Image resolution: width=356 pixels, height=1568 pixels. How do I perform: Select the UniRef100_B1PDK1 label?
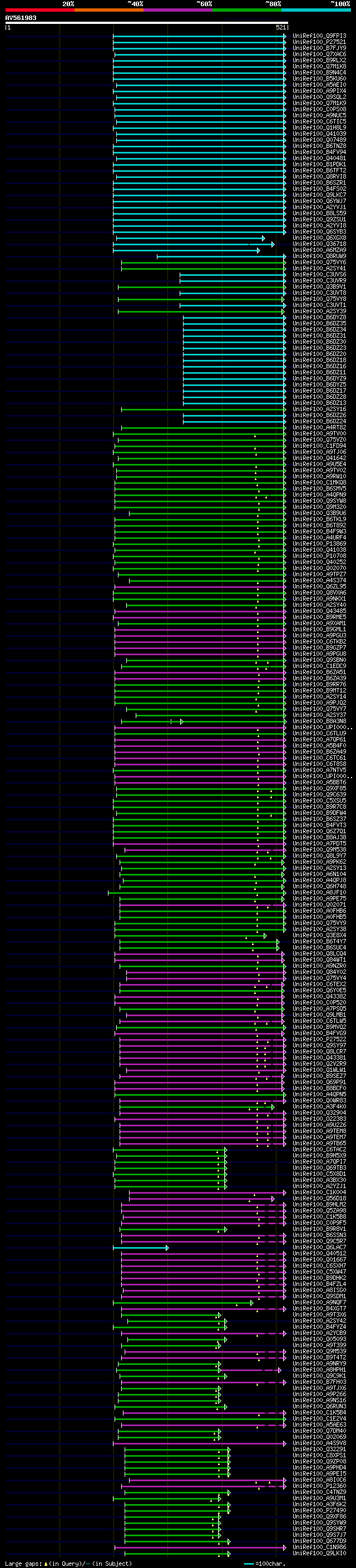(x=319, y=164)
